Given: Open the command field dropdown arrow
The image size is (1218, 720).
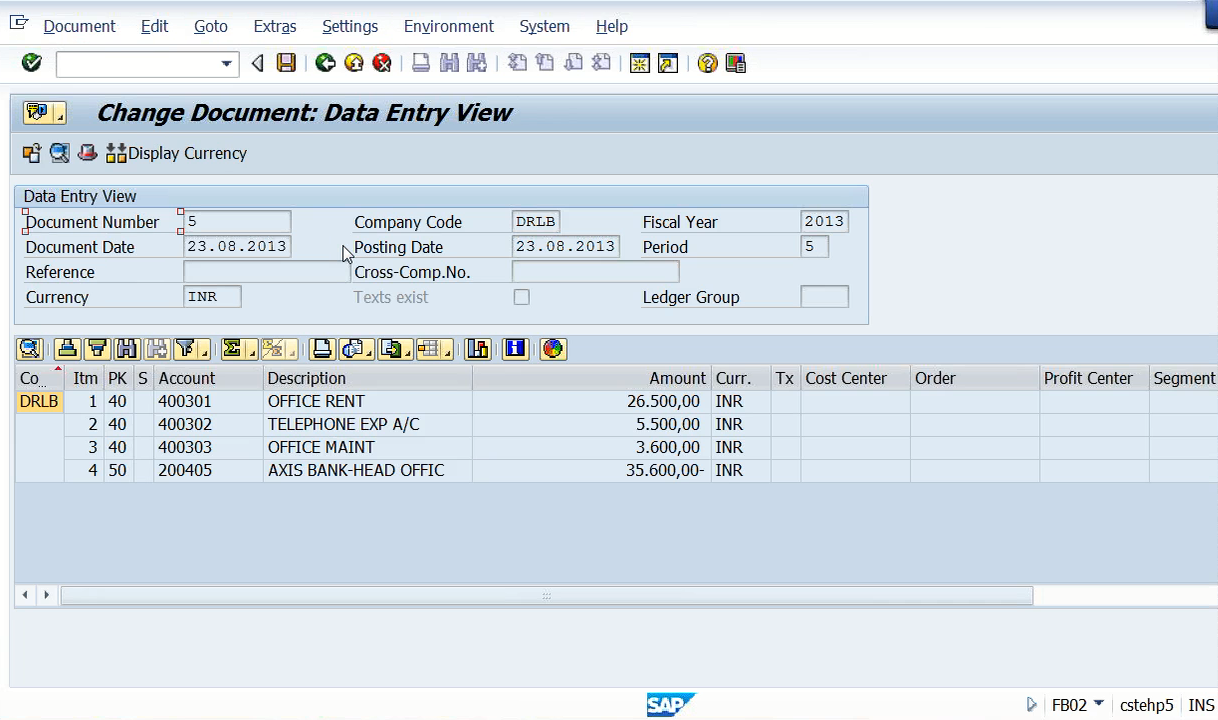Looking at the screenshot, I should tap(227, 64).
